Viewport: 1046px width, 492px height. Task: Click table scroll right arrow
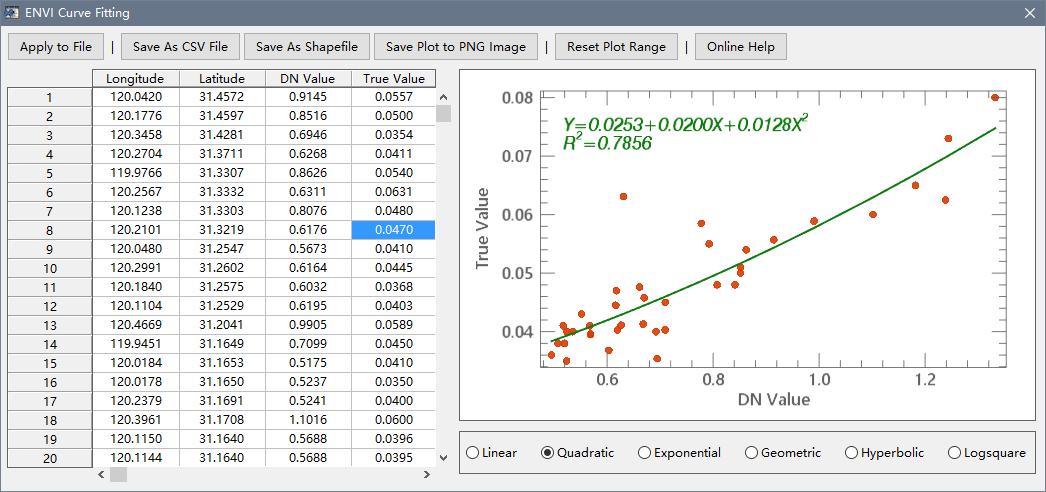(x=427, y=475)
